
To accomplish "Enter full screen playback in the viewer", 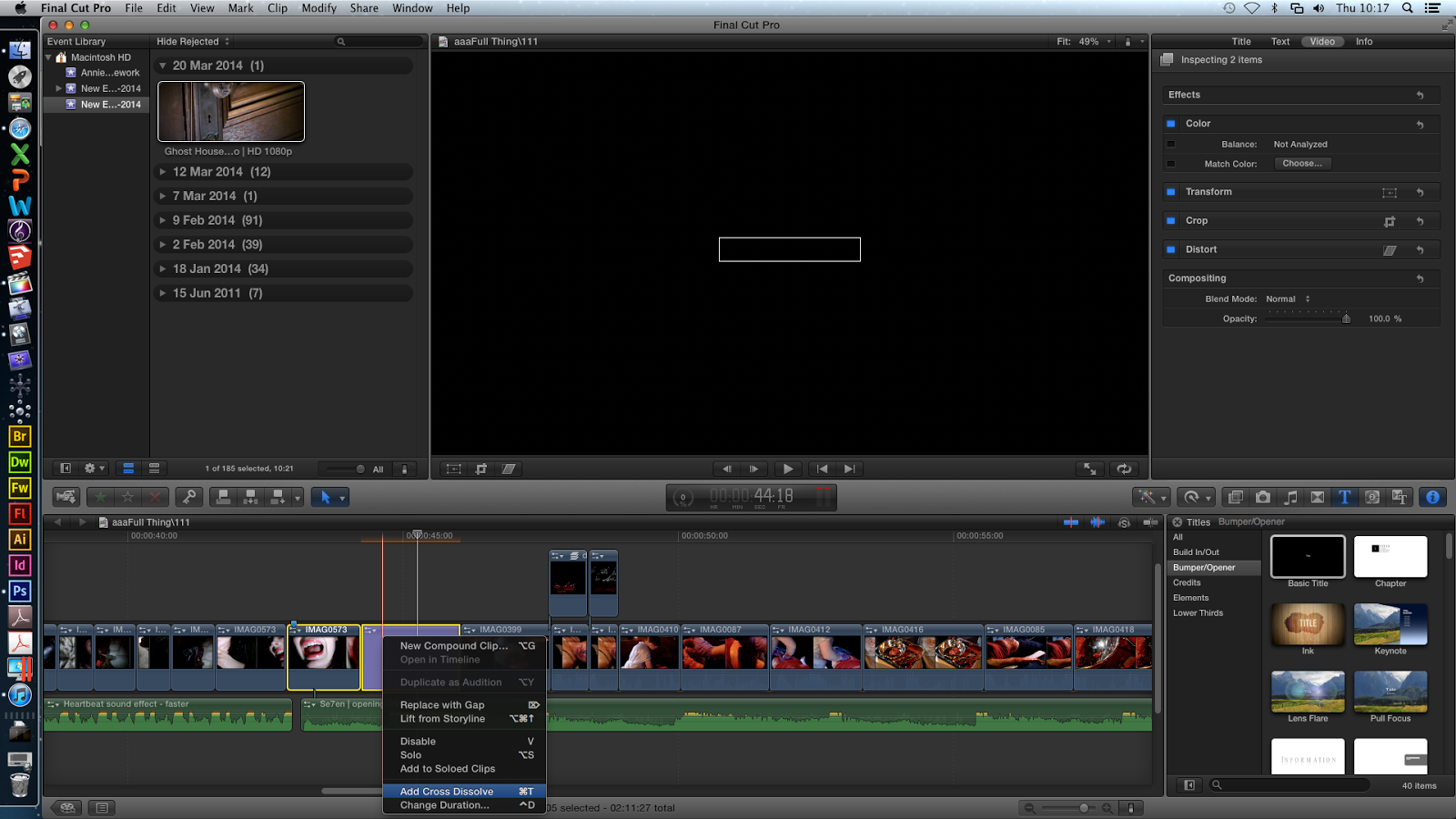I will click(1089, 469).
